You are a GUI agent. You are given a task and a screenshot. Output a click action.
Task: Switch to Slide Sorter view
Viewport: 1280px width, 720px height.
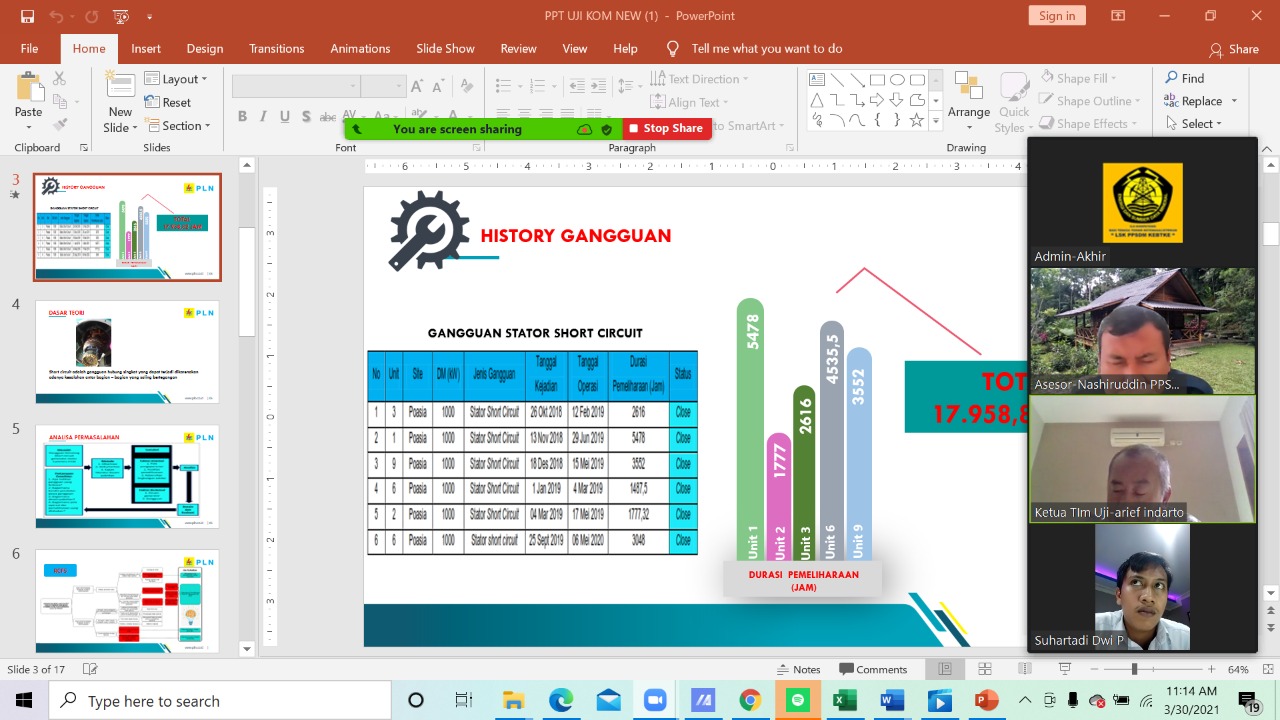(985, 669)
